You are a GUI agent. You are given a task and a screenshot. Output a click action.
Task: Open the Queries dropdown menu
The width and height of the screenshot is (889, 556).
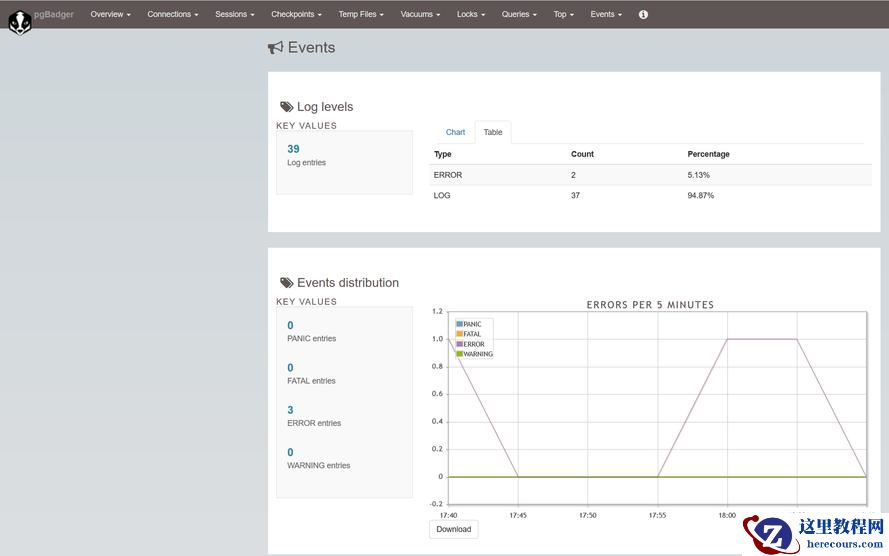pyautogui.click(x=519, y=15)
